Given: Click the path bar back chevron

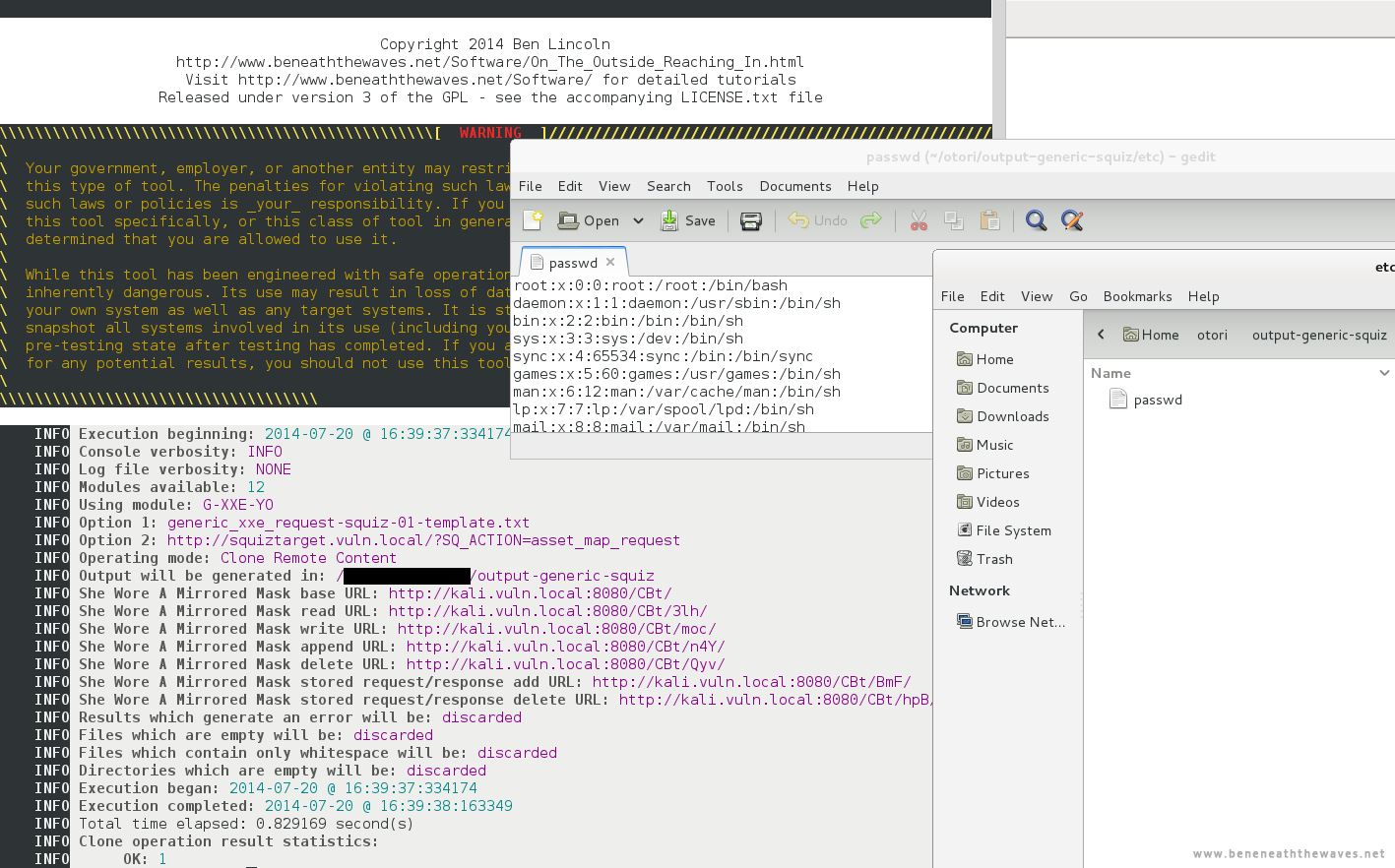Looking at the screenshot, I should point(1101,335).
